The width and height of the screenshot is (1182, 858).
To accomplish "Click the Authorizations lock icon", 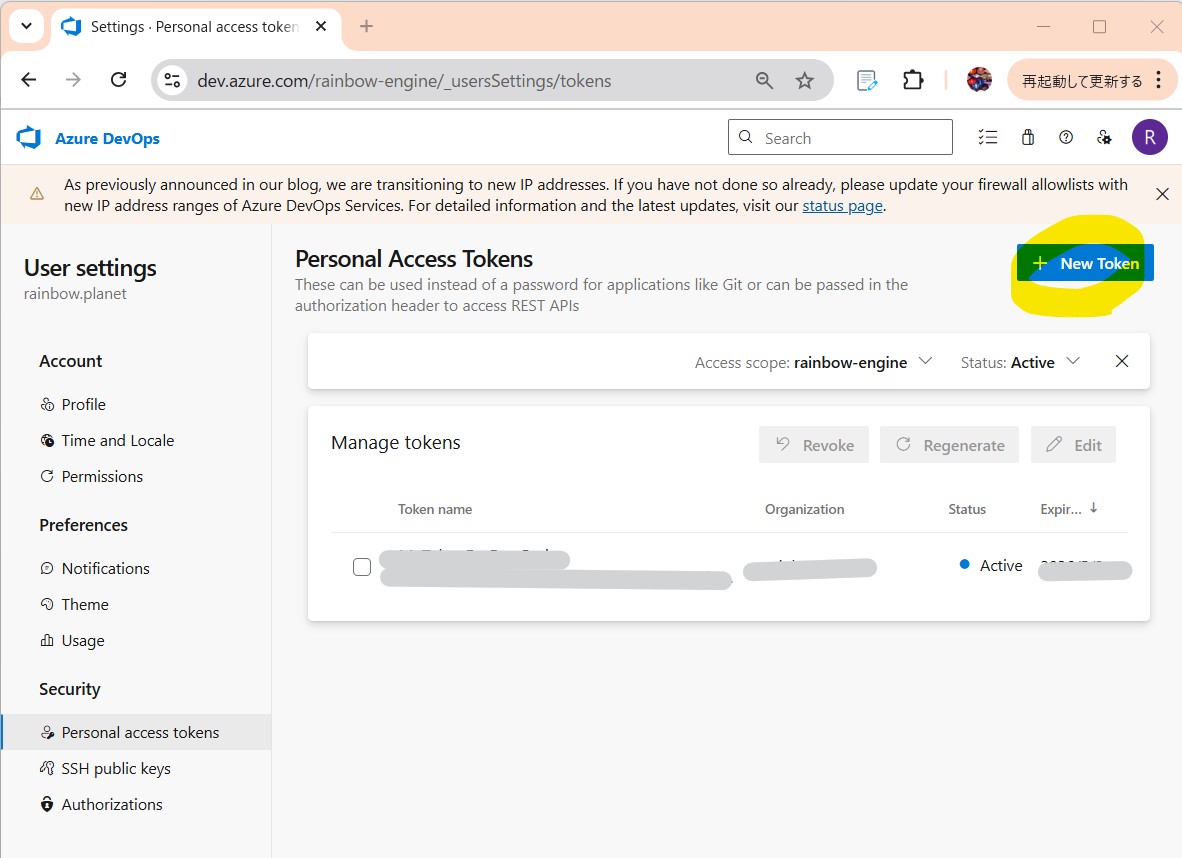I will 47,804.
